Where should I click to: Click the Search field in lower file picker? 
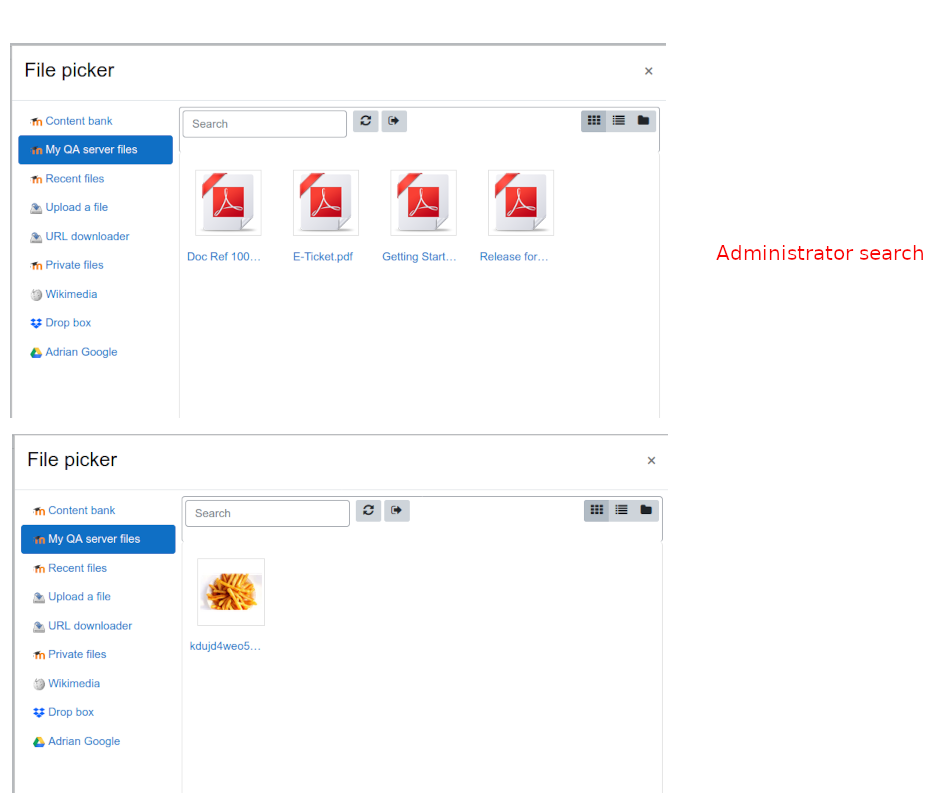[x=268, y=513]
